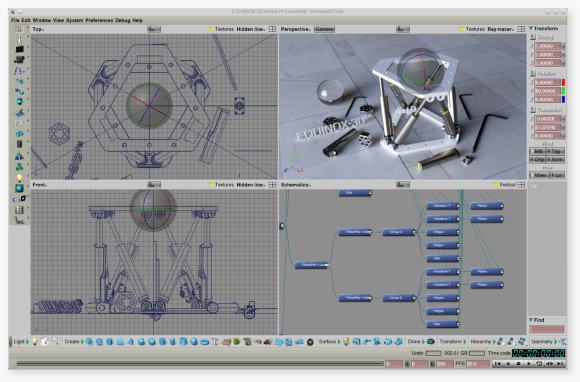Click the torus icon in Create toolbar

205,342
